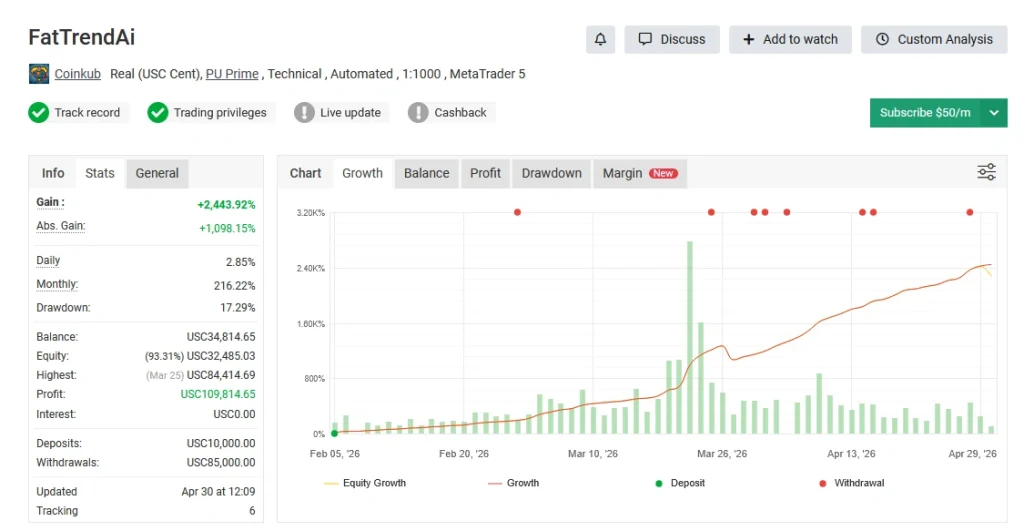Viewport: 1024px width, 531px height.
Task: Click the USC109,814.65 profit value
Action: pyautogui.click(x=218, y=394)
